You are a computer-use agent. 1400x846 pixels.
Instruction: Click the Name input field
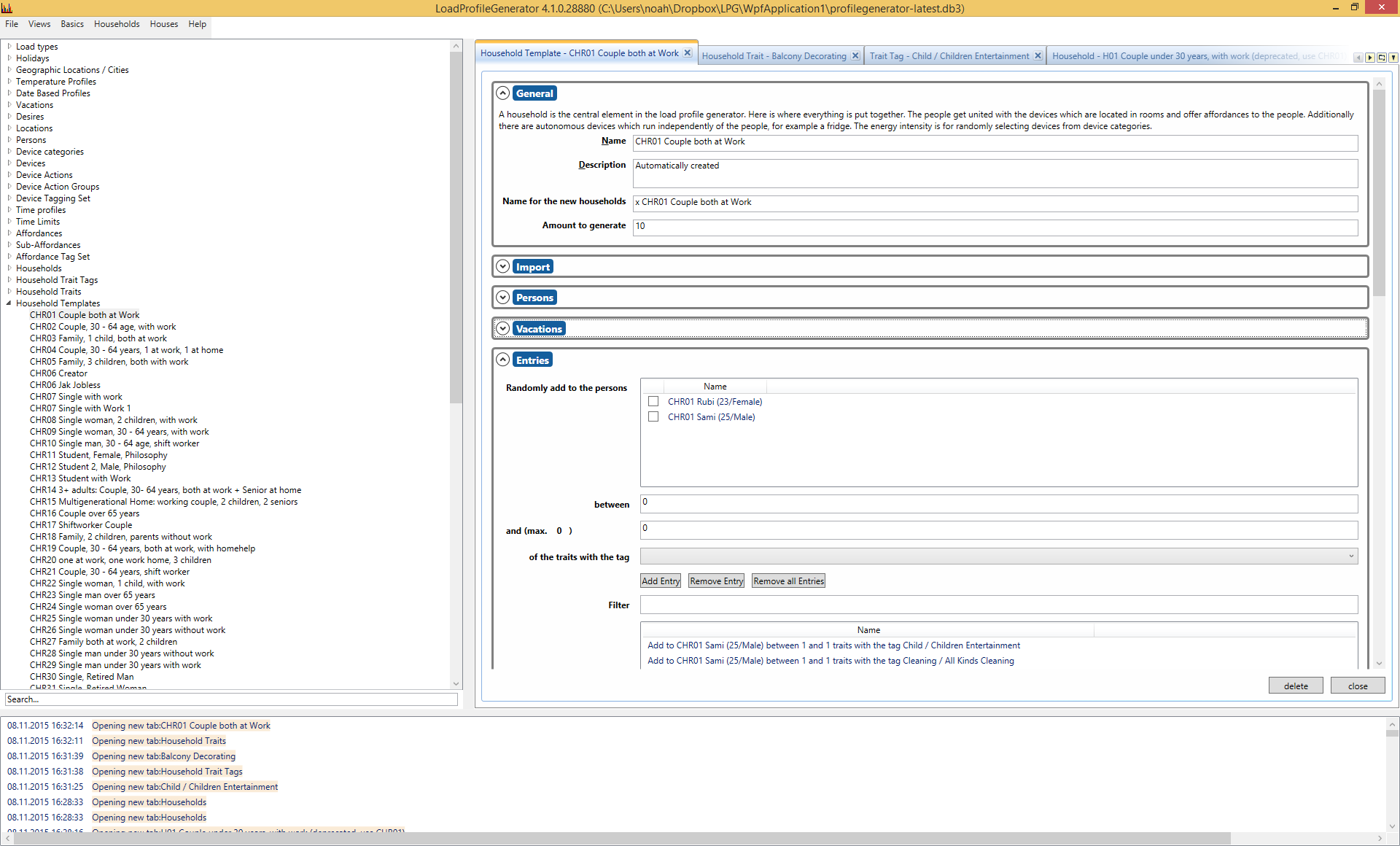(995, 142)
